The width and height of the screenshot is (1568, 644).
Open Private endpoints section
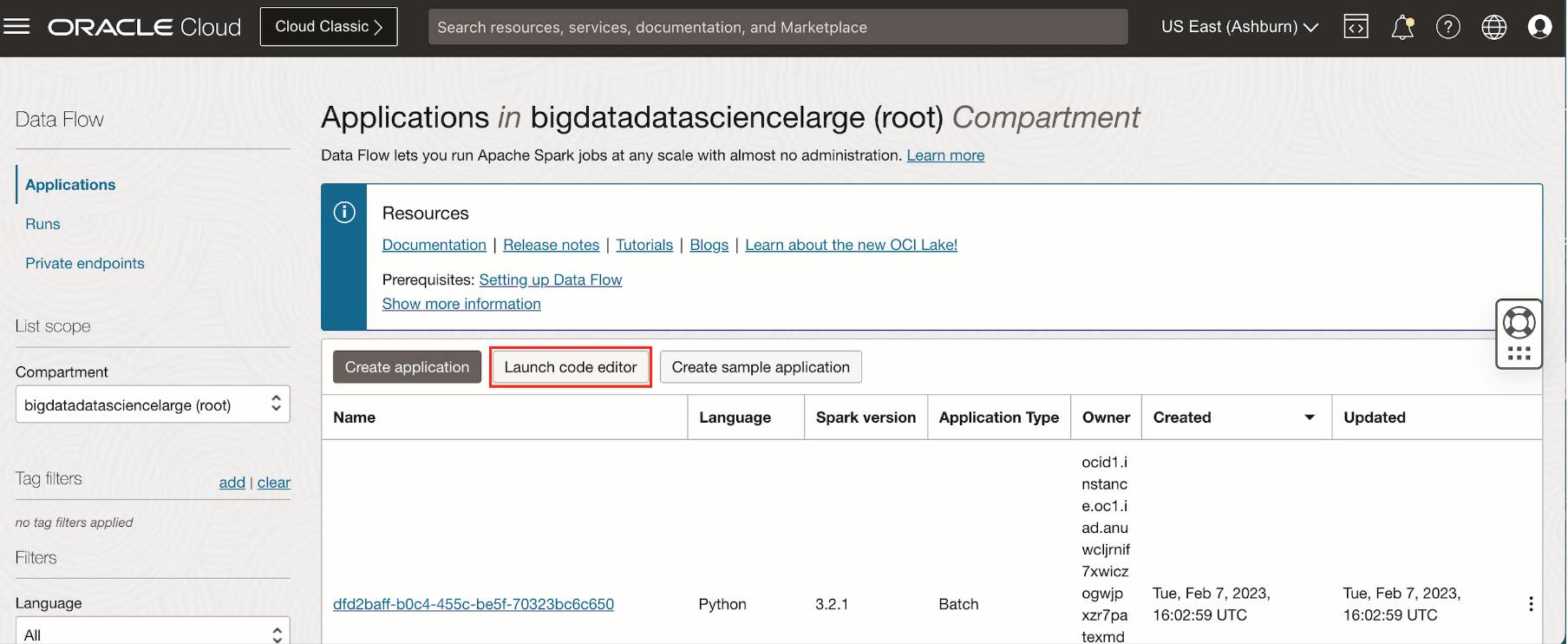(85, 263)
